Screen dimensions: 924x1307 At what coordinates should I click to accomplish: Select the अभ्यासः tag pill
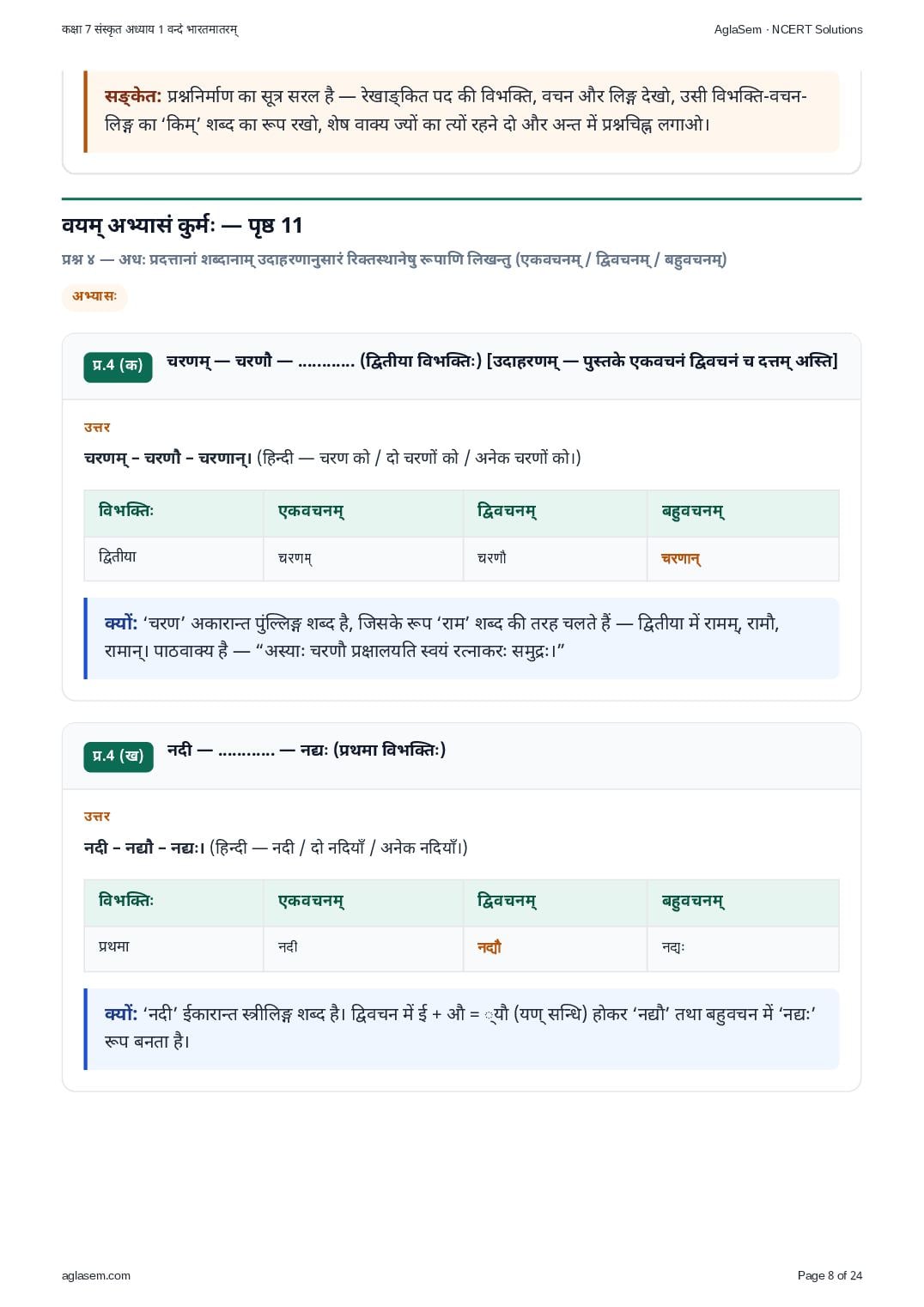click(94, 296)
